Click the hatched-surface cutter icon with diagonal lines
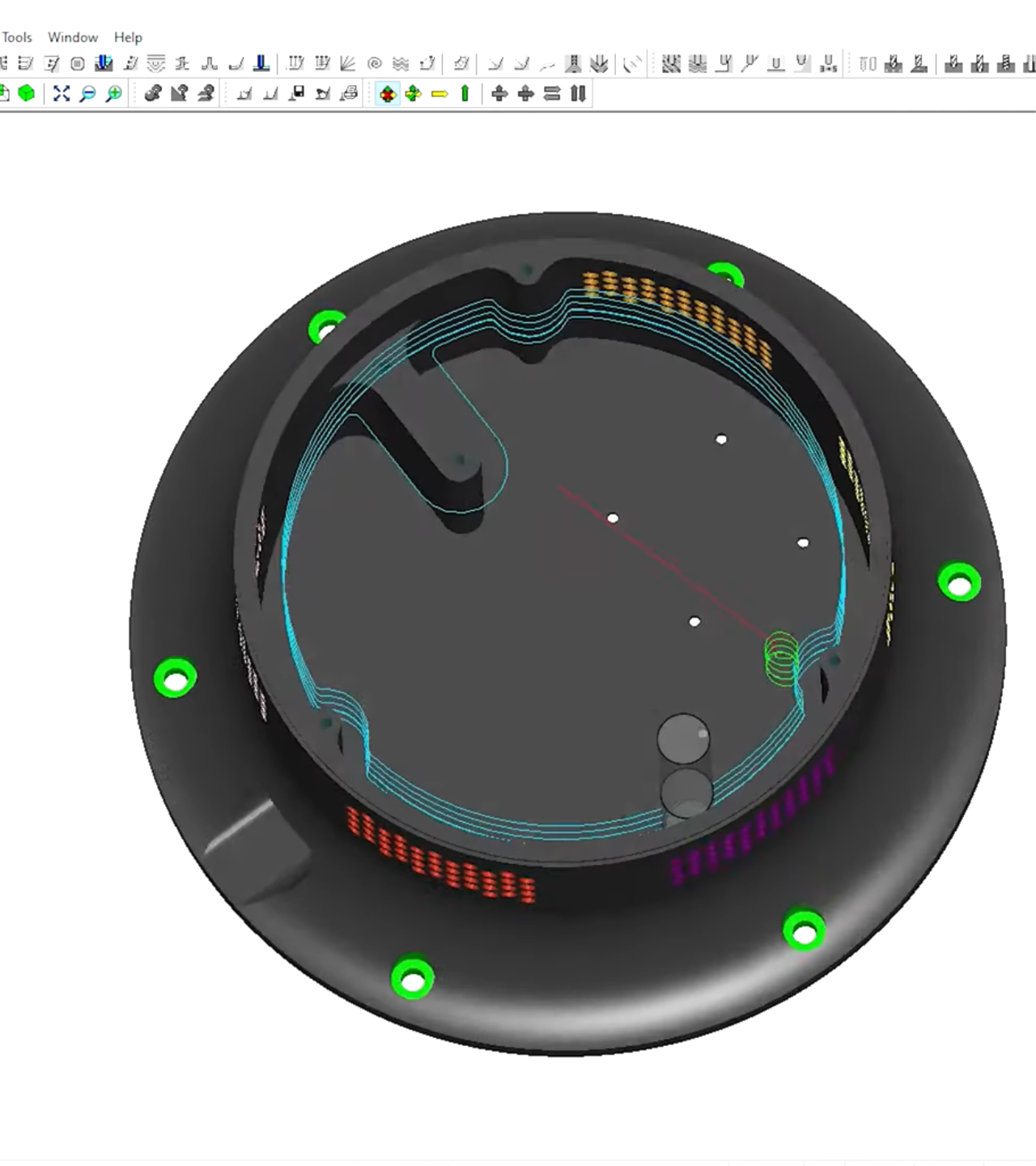The height and width of the screenshot is (1166, 1036). [x=671, y=64]
